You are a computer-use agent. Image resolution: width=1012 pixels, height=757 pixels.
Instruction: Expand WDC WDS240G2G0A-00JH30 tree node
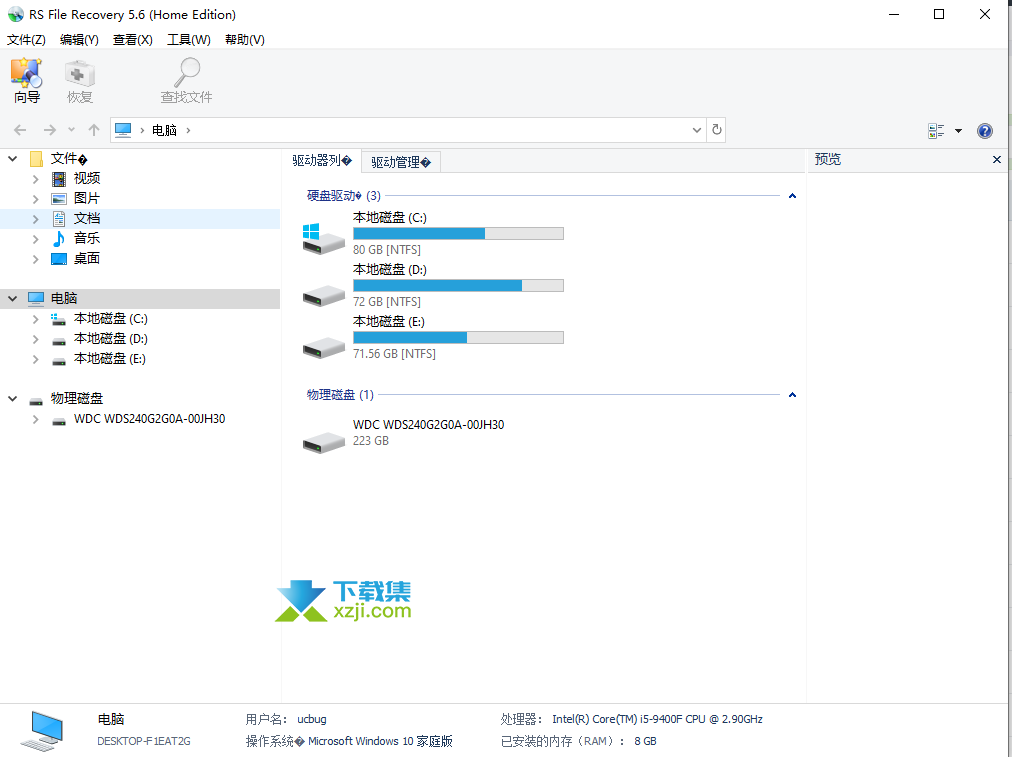35,419
